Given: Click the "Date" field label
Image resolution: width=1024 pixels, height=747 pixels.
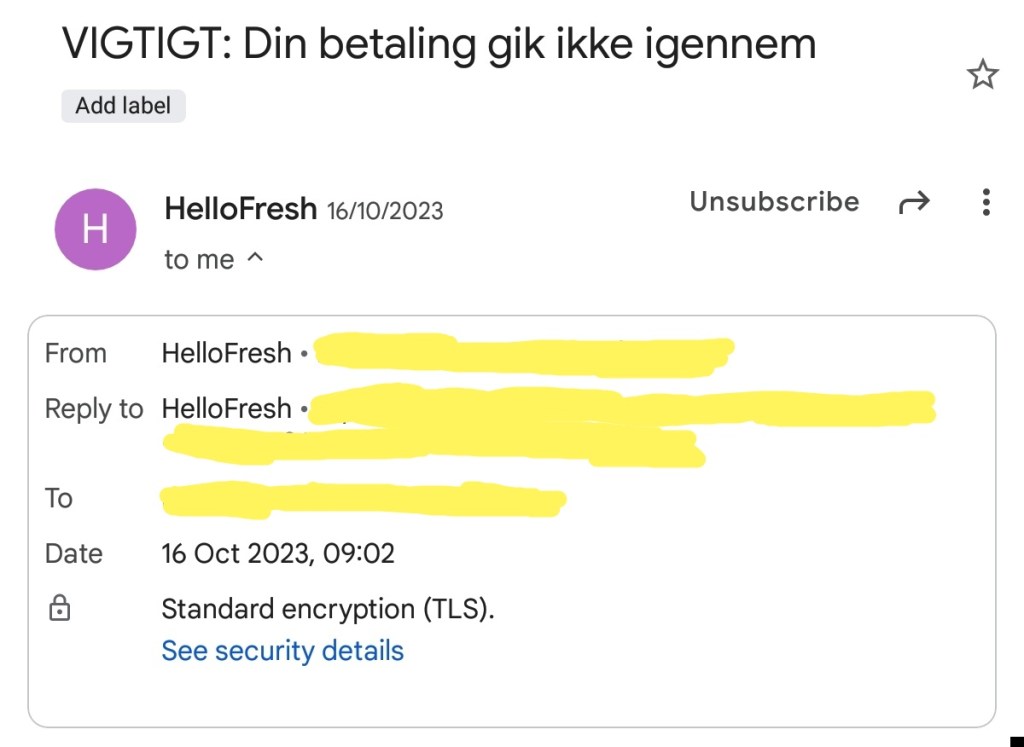Looking at the screenshot, I should (74, 553).
